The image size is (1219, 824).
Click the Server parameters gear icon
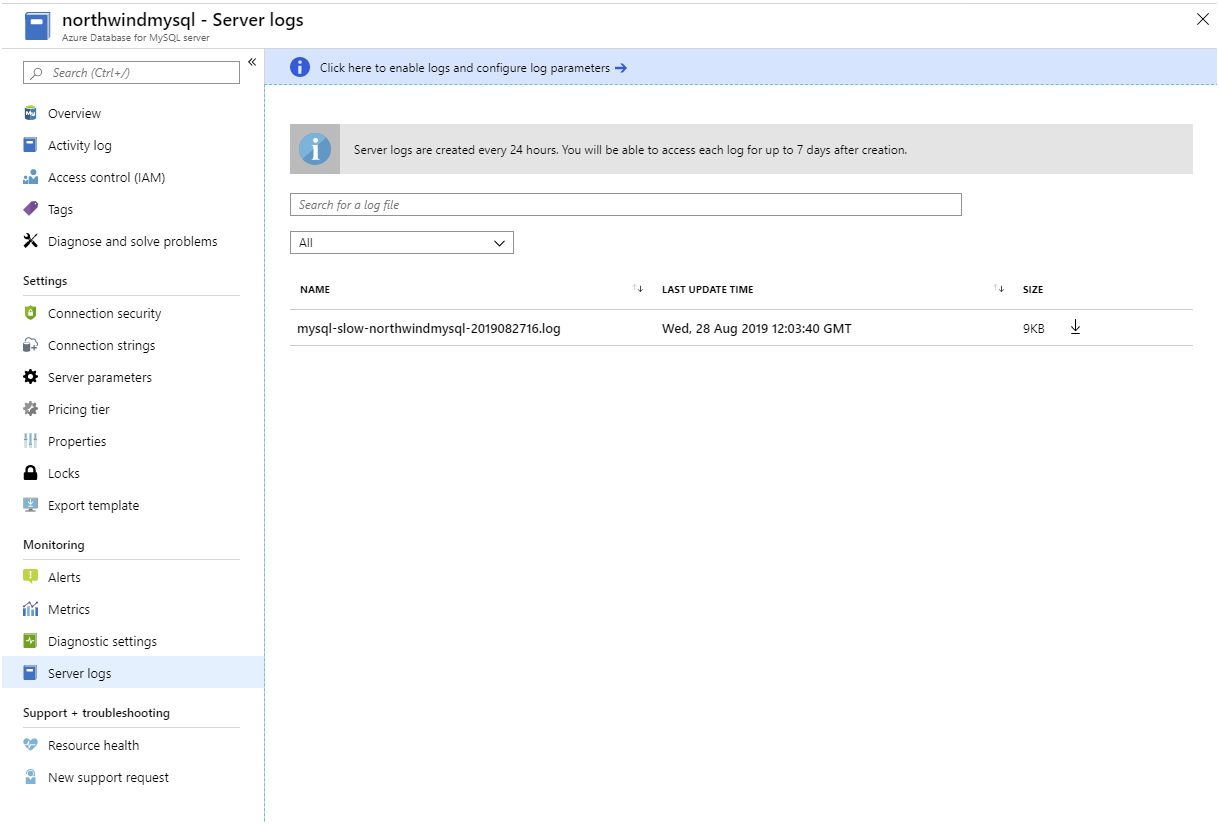(30, 377)
